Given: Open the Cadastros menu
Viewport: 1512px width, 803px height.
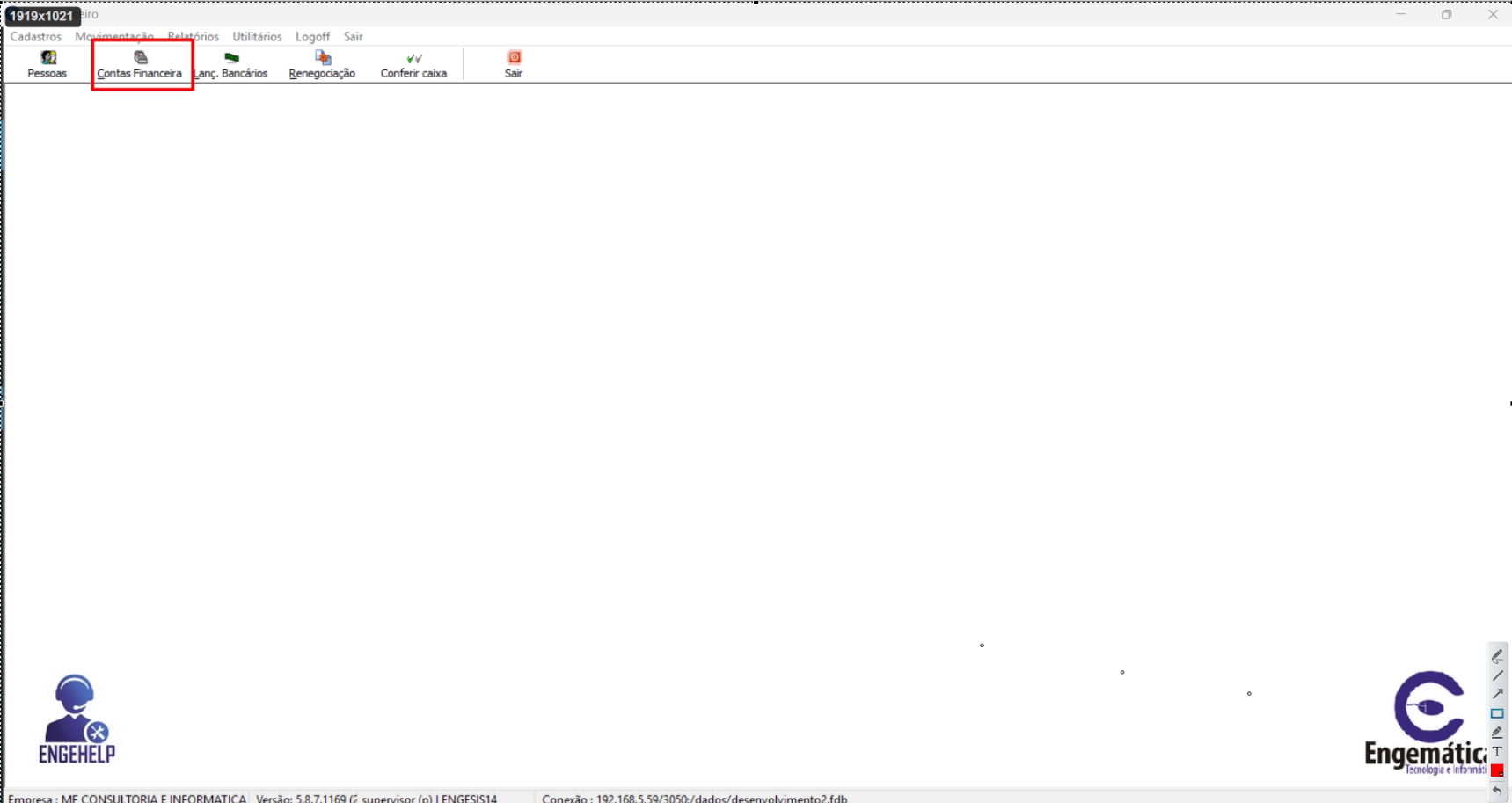Looking at the screenshot, I should coord(36,37).
